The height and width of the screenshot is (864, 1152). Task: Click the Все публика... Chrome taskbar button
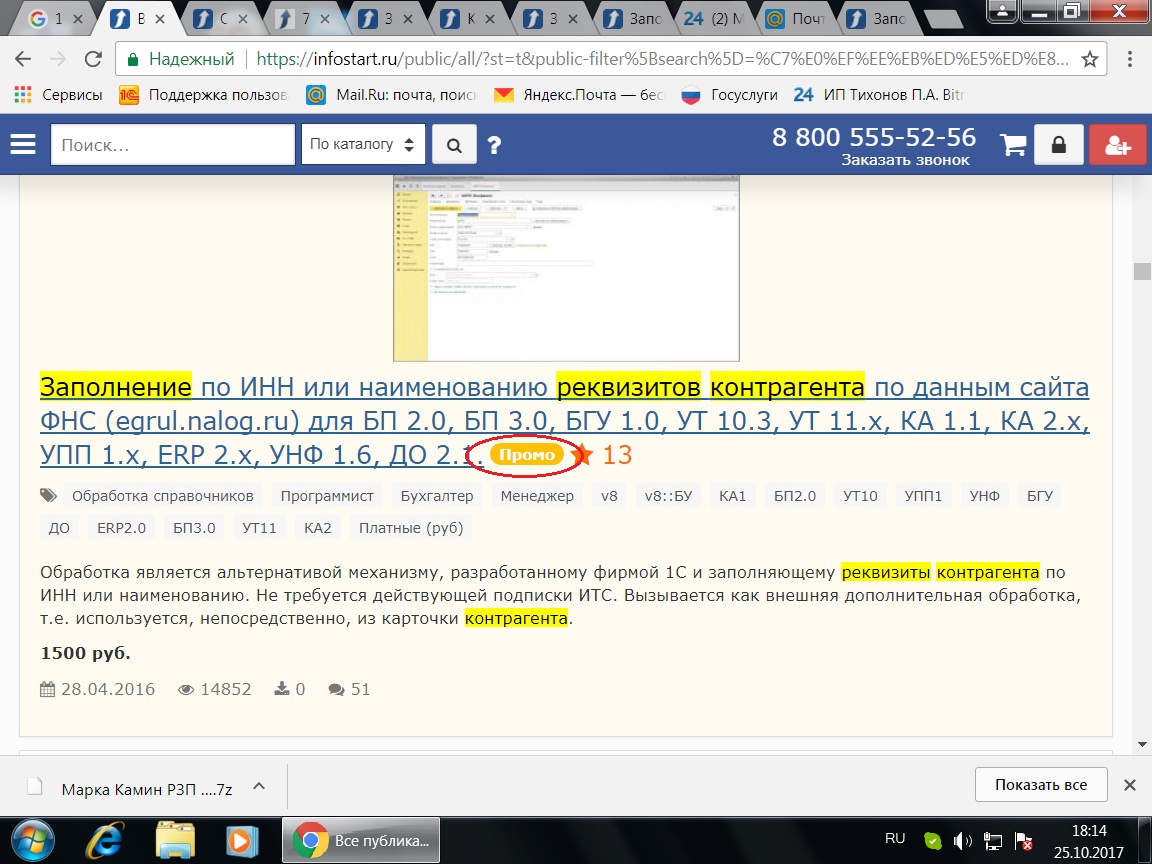(x=361, y=840)
